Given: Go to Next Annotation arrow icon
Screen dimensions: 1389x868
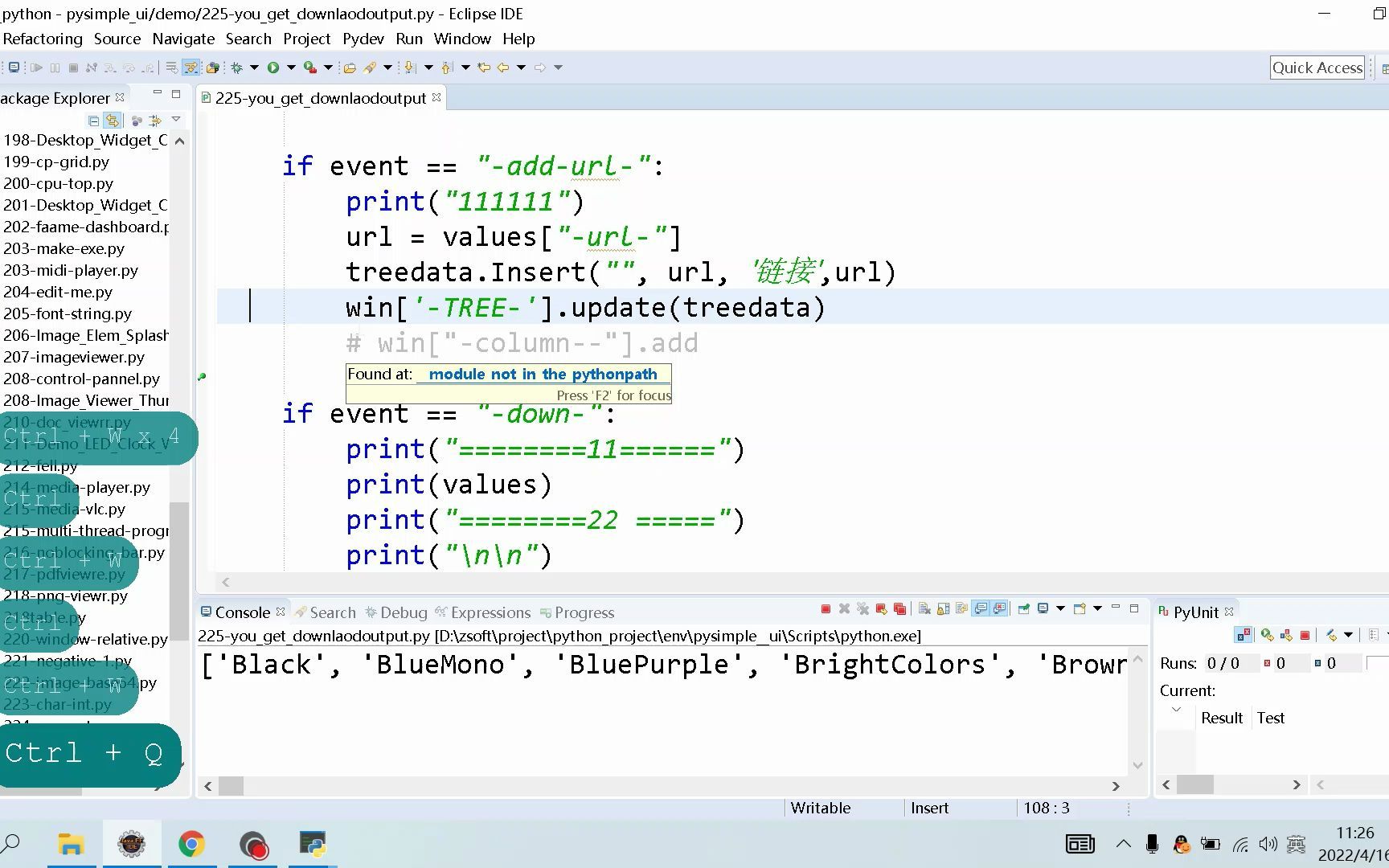Looking at the screenshot, I should 410,68.
